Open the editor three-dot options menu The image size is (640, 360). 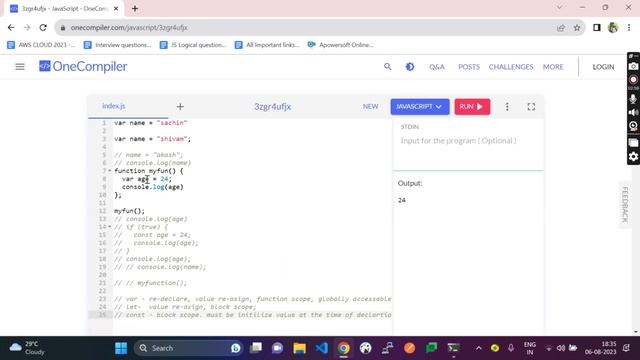[507, 107]
